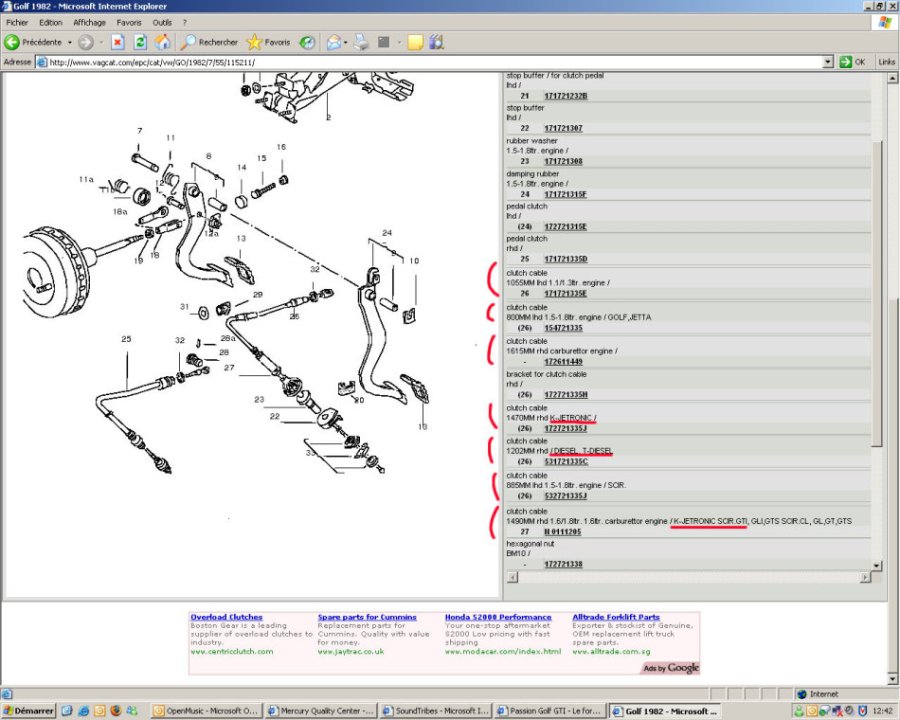Click the yellow note toolbar icon
This screenshot has height=720, width=900.
(x=415, y=42)
